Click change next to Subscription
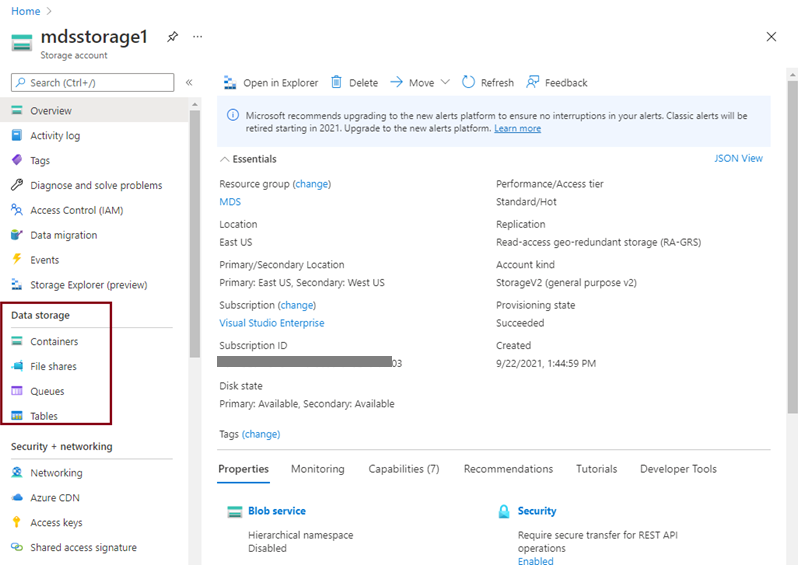Image resolution: width=798 pixels, height=565 pixels. (297, 305)
